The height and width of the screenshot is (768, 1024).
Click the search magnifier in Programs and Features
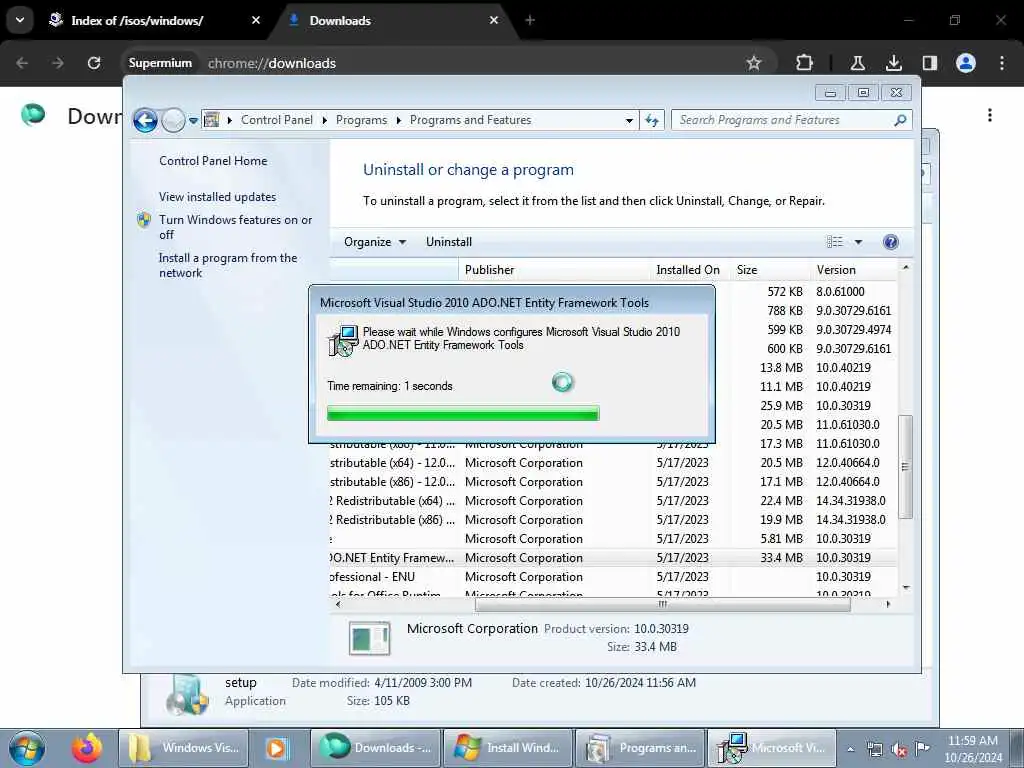[x=900, y=120]
